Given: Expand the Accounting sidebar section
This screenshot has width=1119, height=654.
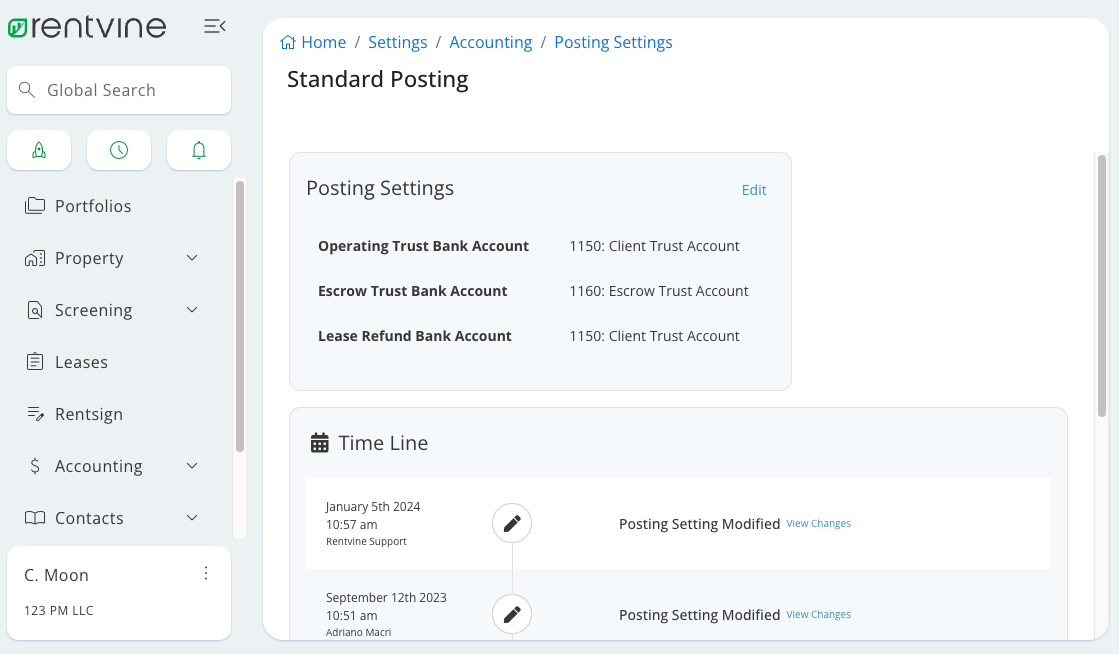Looking at the screenshot, I should coord(192,465).
